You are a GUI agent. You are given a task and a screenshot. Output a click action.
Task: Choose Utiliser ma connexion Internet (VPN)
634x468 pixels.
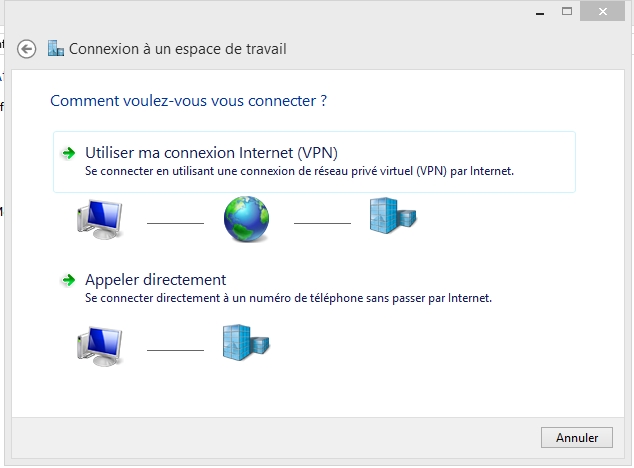point(211,153)
